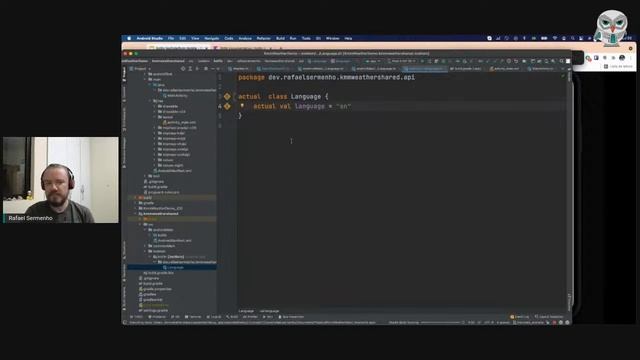Open the Refactor menu

pos(263,38)
